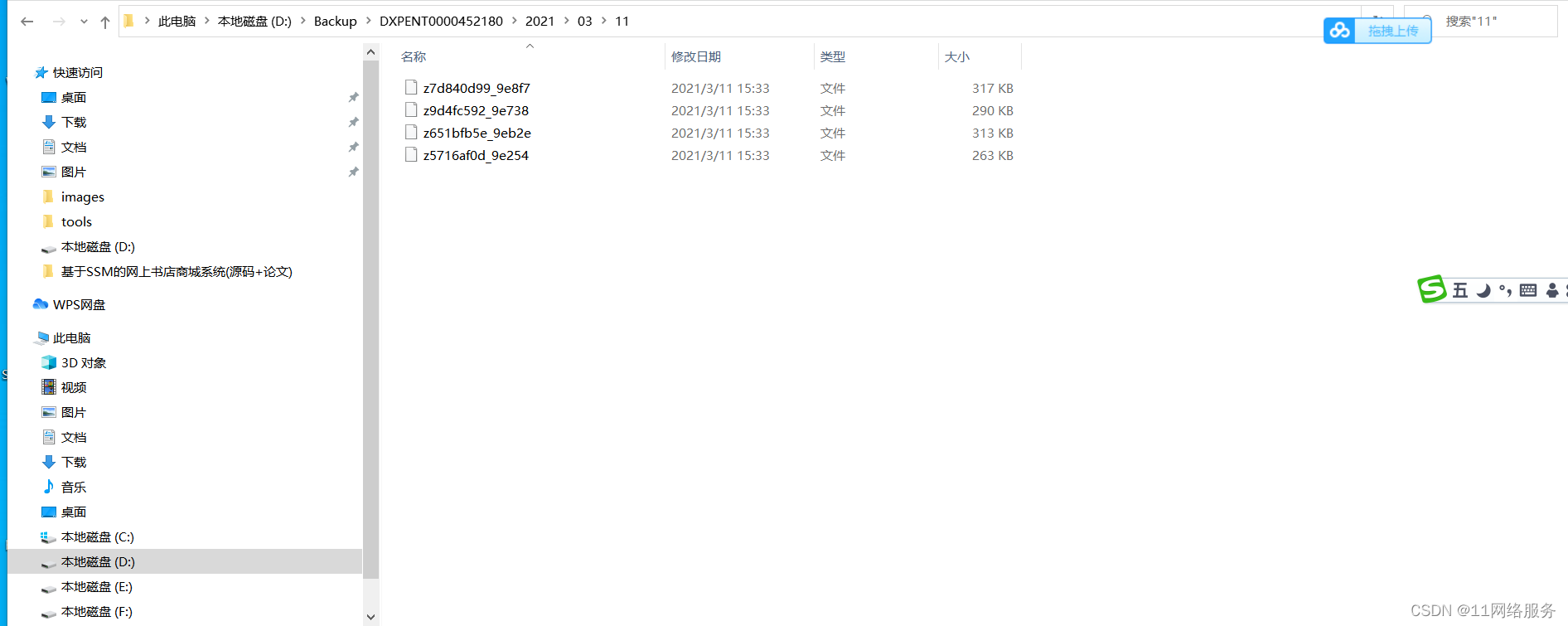This screenshot has height=626, width=1568.
Task: Expand the chevron before 此电脑 in the address bar
Action: point(147,21)
